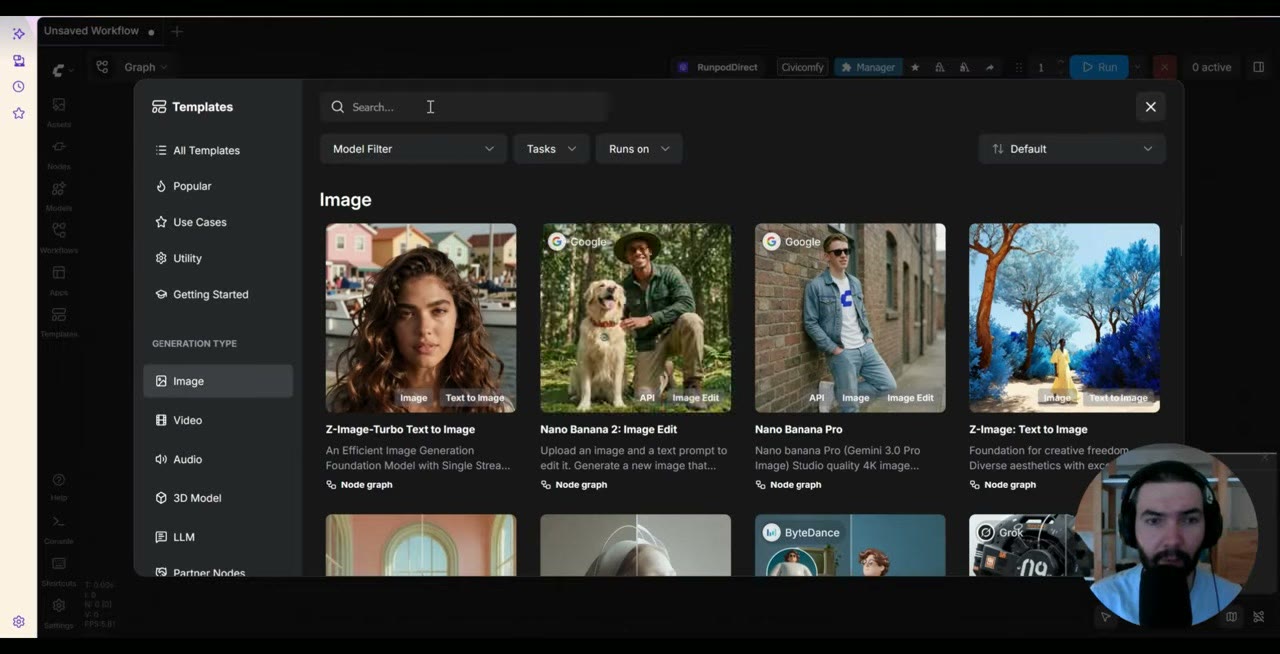
Task: Add a new workflow tab with plus
Action: (177, 31)
